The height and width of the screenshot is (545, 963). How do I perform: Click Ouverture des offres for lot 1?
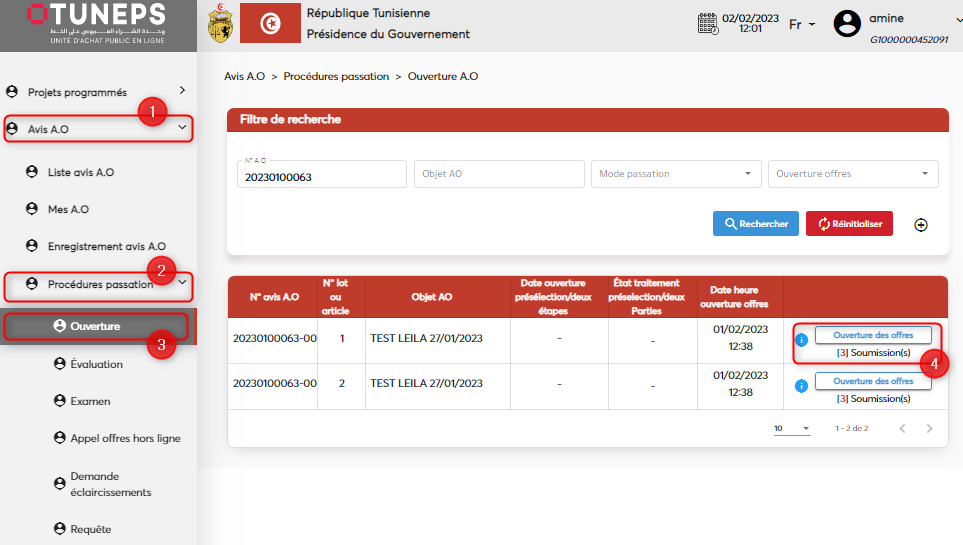872,335
